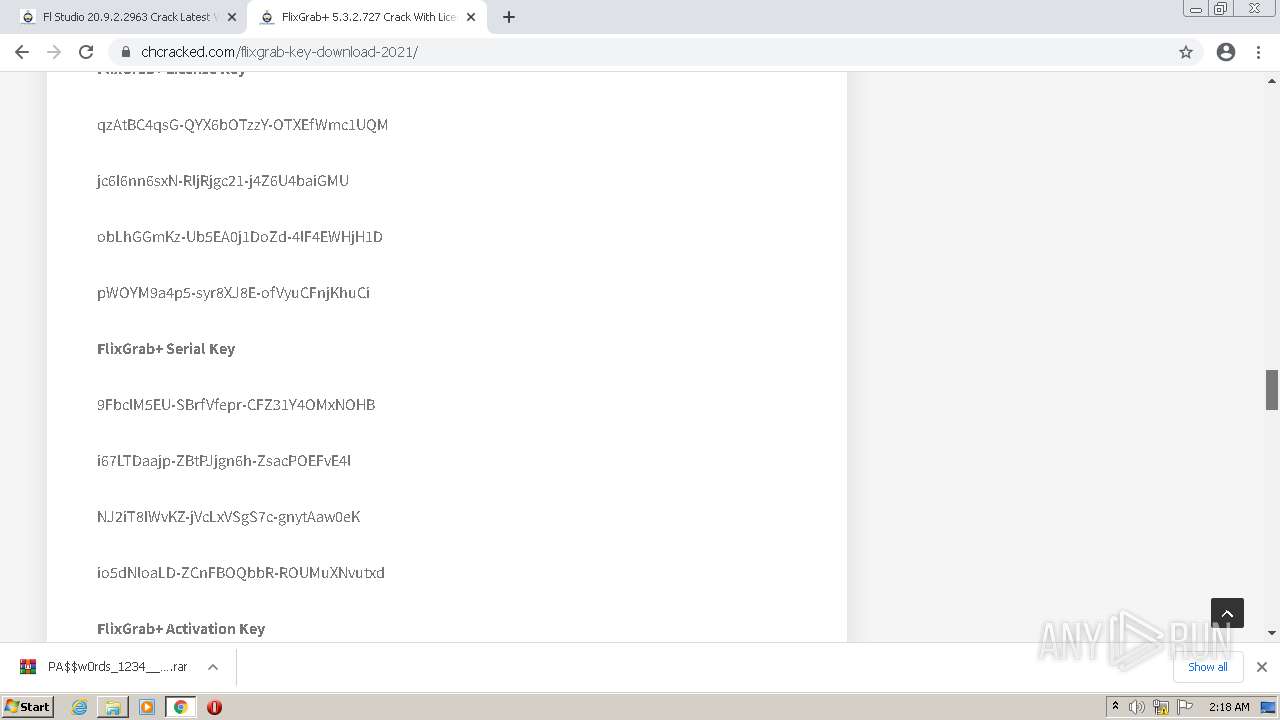
Task: Show hidden system tray icons
Action: [x=1115, y=707]
